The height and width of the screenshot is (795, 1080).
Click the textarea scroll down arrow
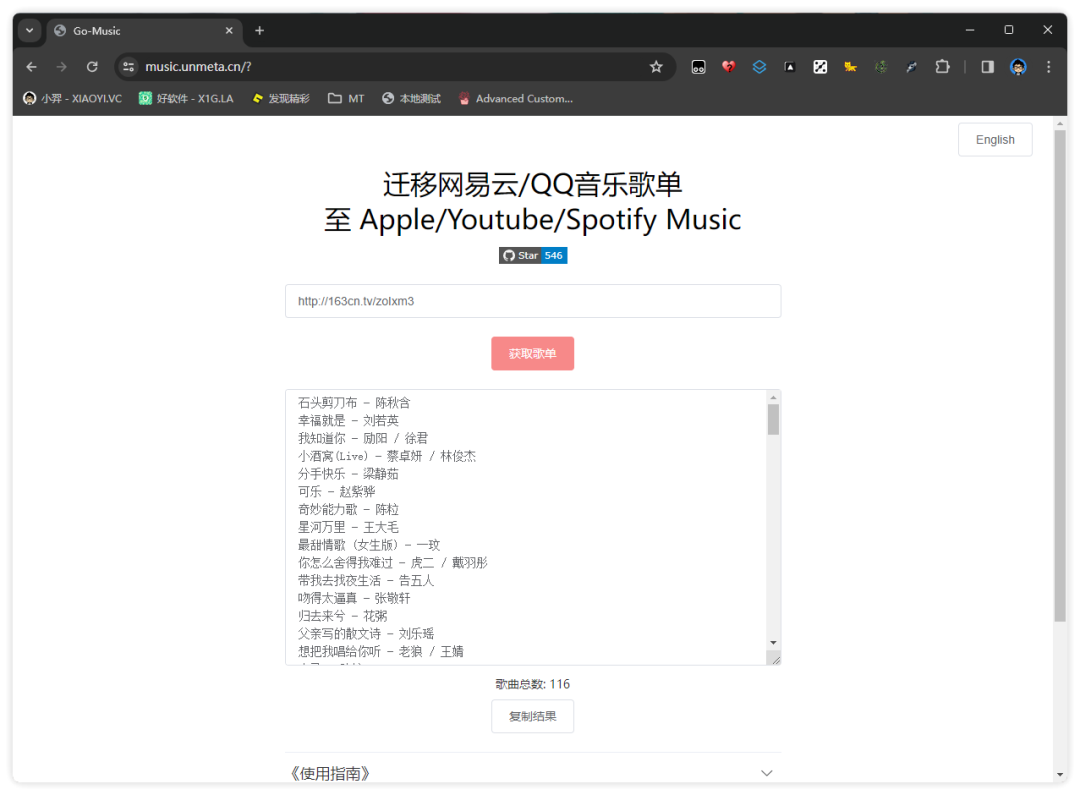point(773,643)
